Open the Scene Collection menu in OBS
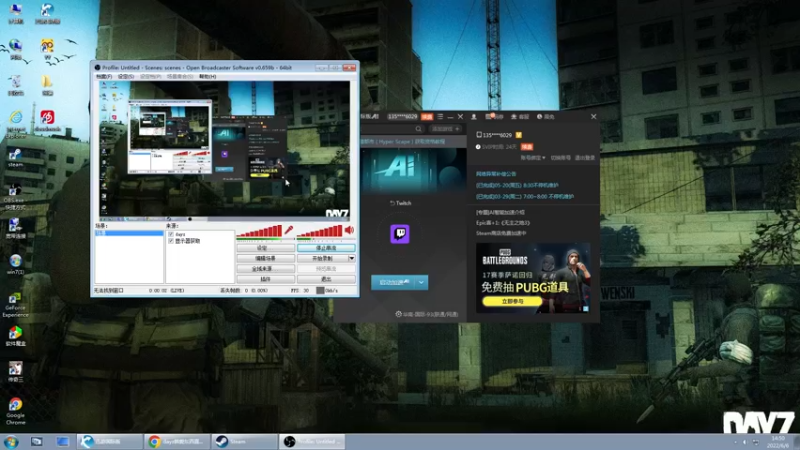The height and width of the screenshot is (450, 800). (x=180, y=77)
